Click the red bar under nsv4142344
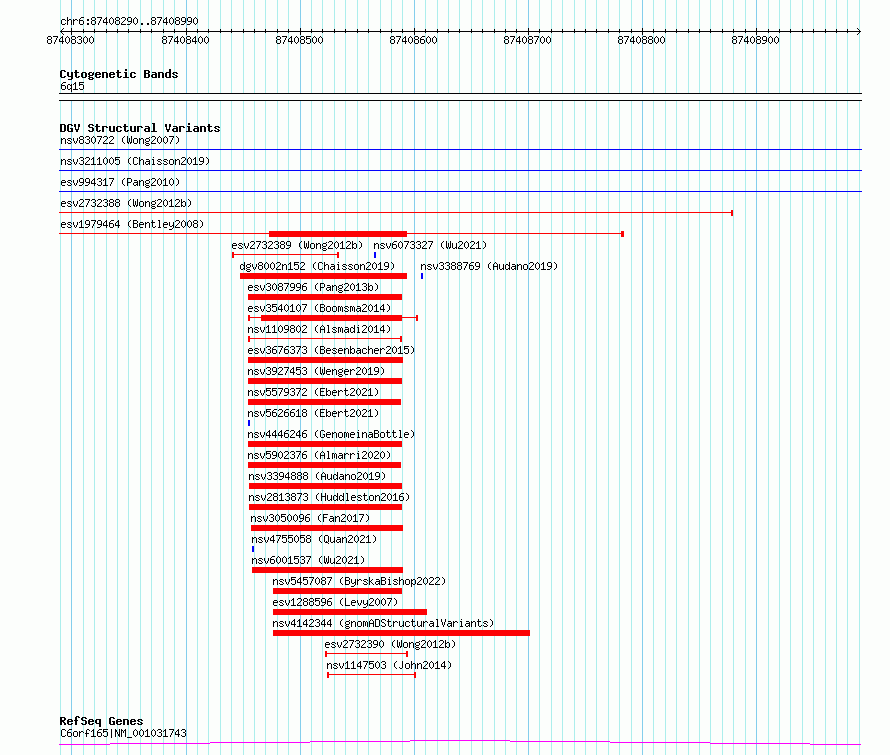This screenshot has width=890, height=755. coord(401,633)
